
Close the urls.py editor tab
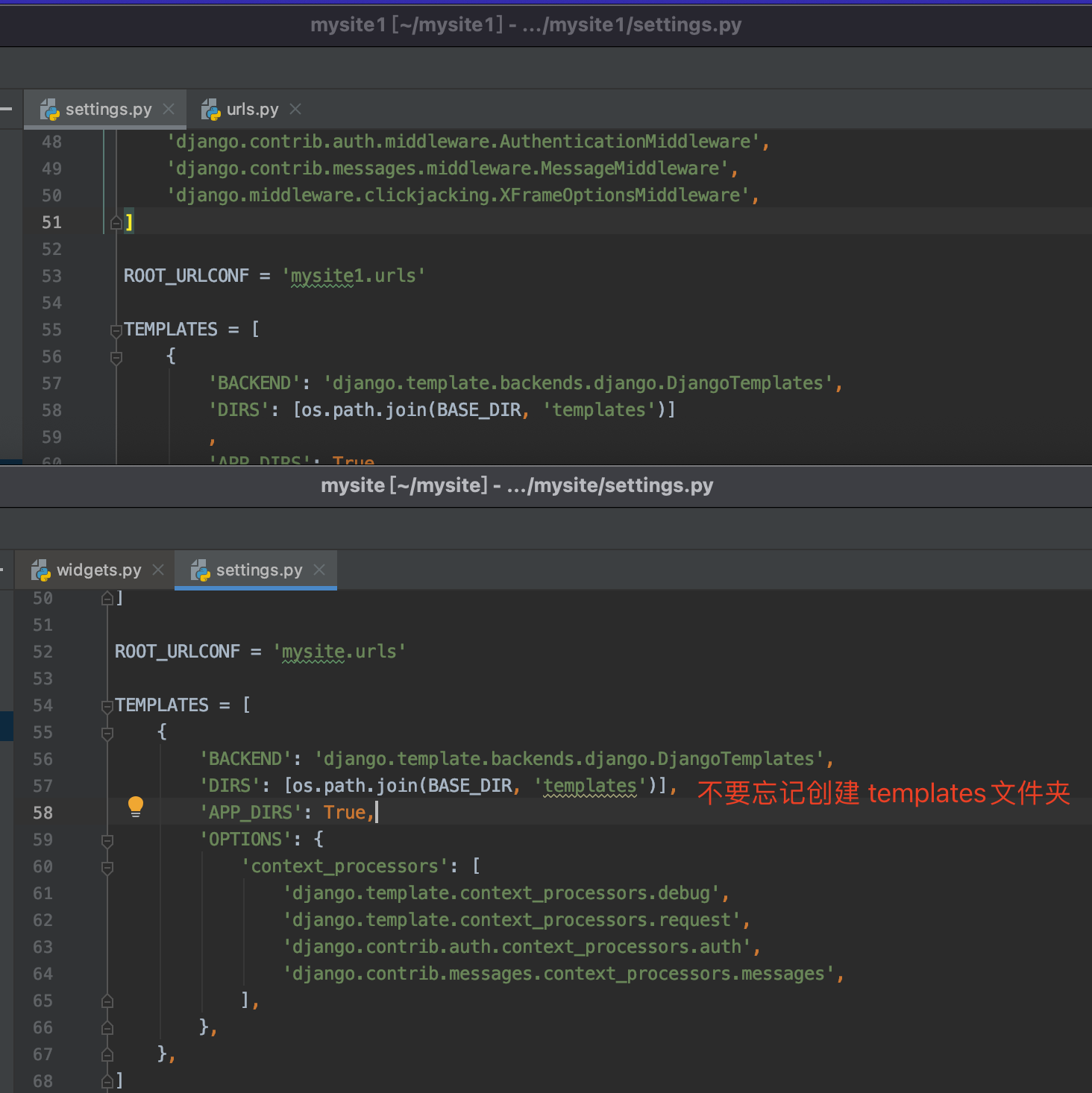295,109
